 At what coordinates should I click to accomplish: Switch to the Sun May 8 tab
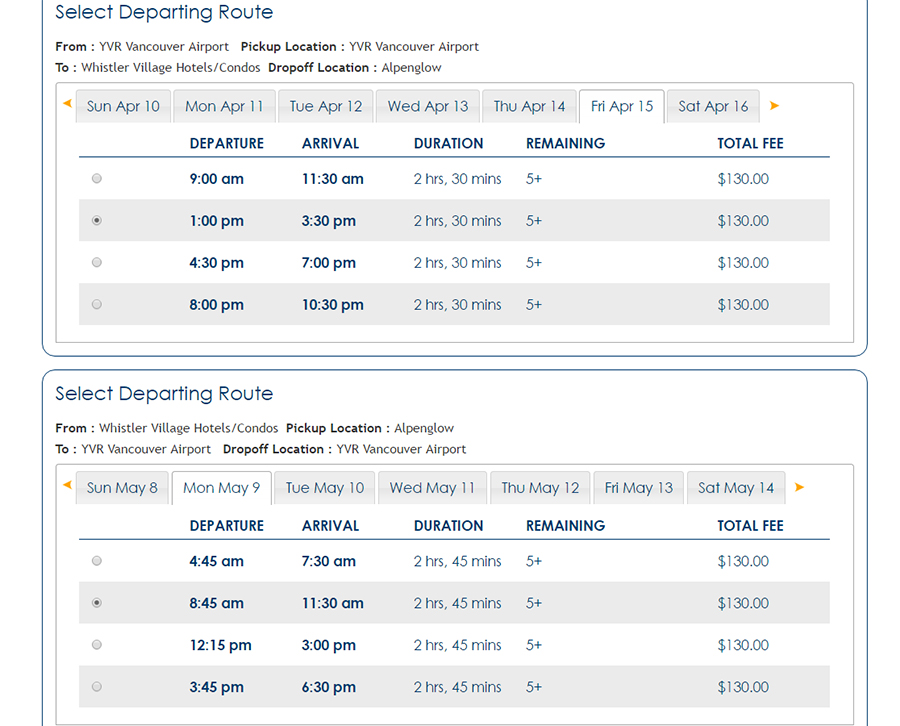[x=122, y=488]
